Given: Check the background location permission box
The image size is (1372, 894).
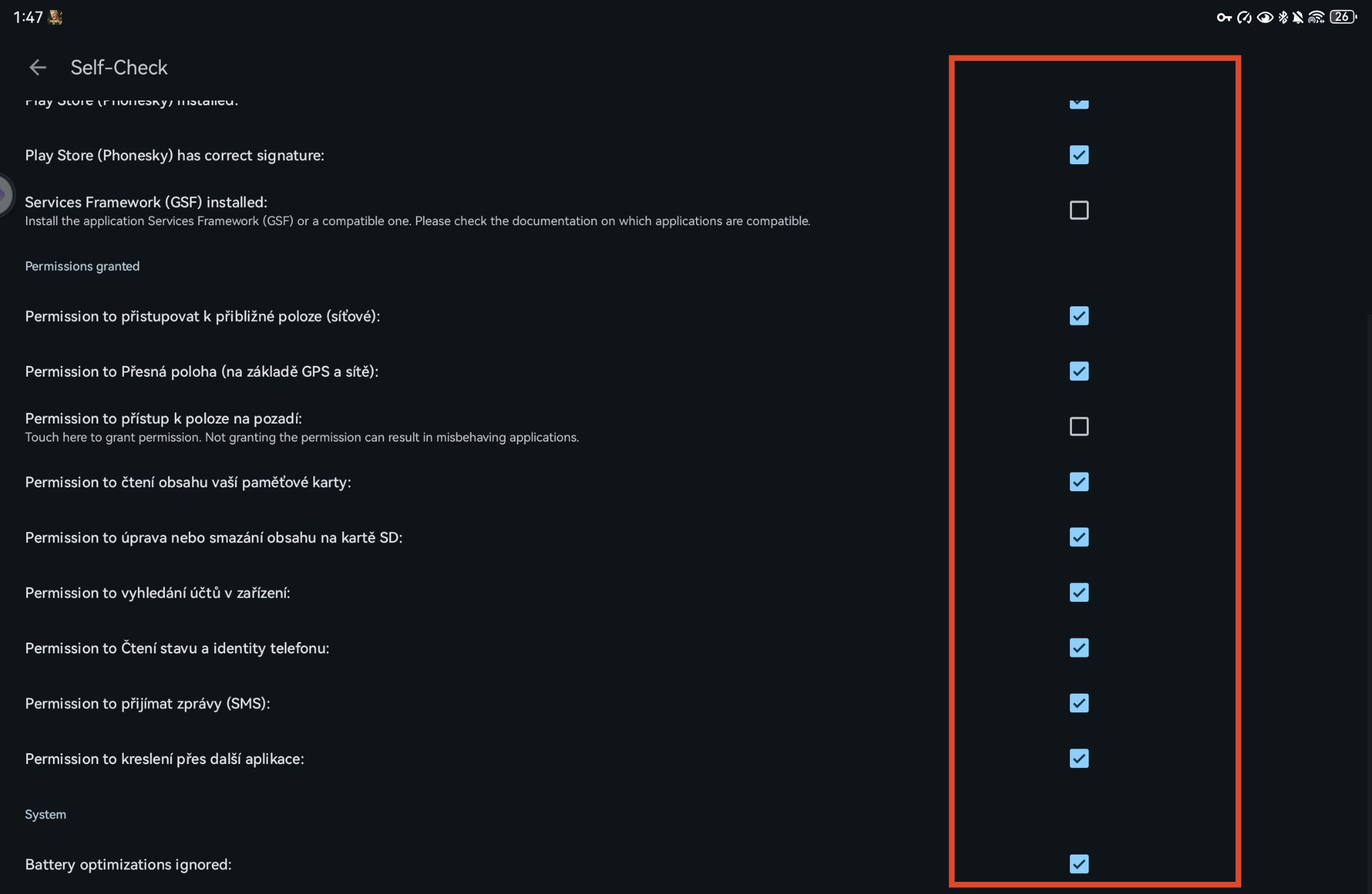Looking at the screenshot, I should point(1079,426).
